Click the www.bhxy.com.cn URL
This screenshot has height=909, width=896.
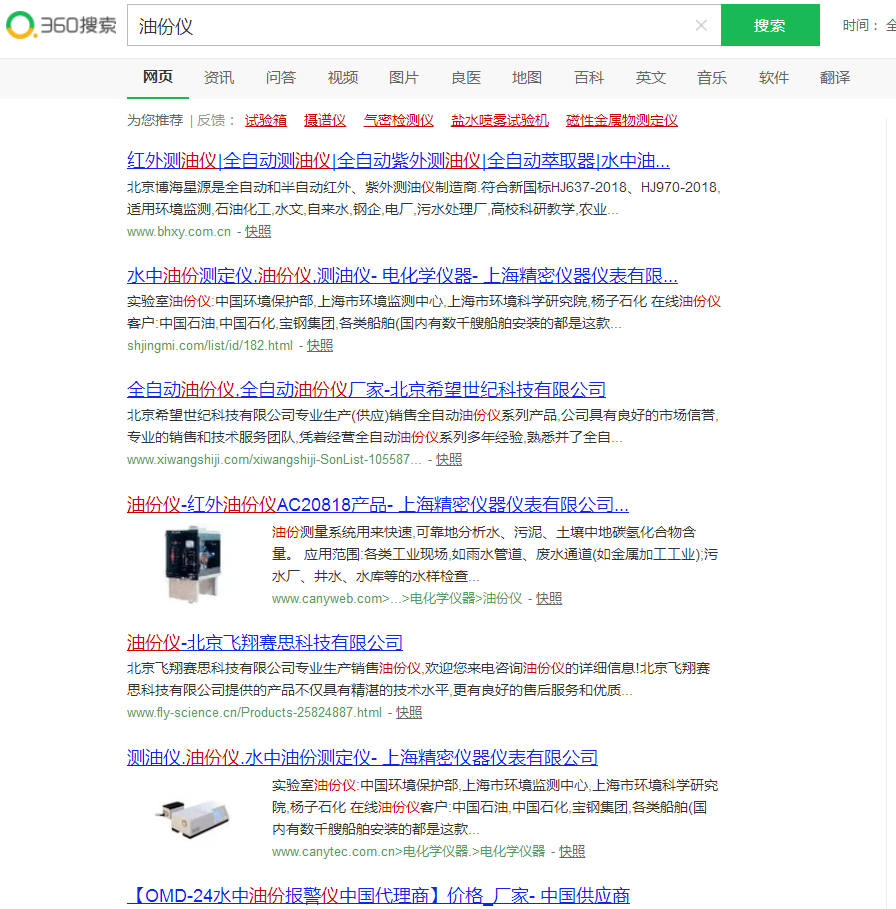pyautogui.click(x=179, y=231)
